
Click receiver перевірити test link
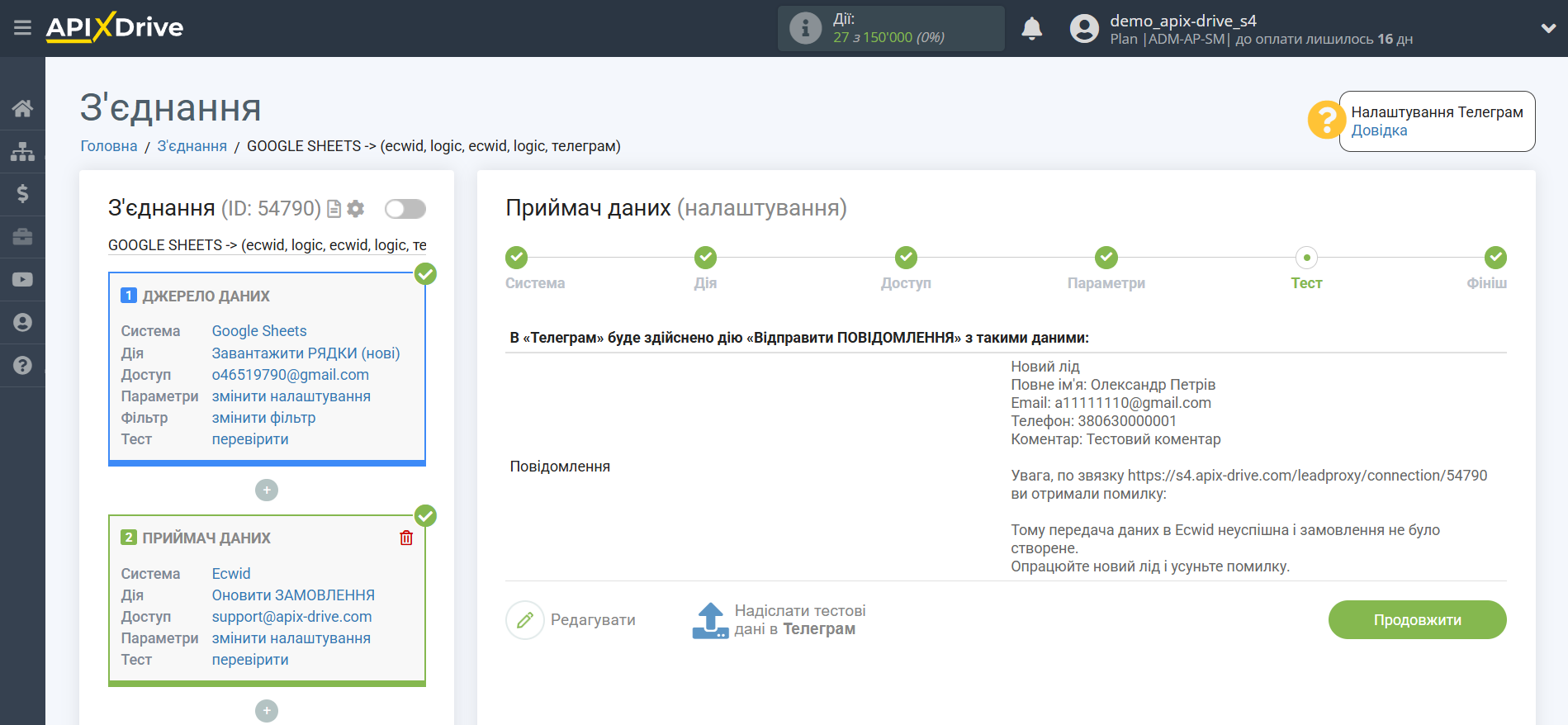[x=250, y=660]
